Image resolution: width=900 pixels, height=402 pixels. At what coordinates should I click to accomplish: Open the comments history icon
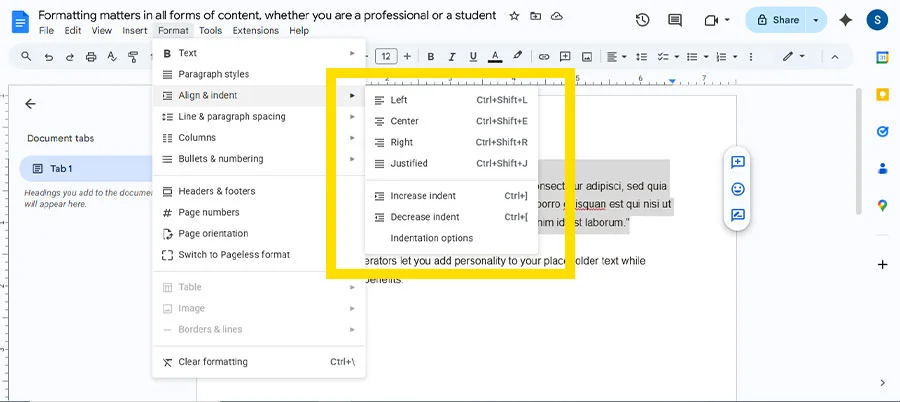pyautogui.click(x=675, y=20)
